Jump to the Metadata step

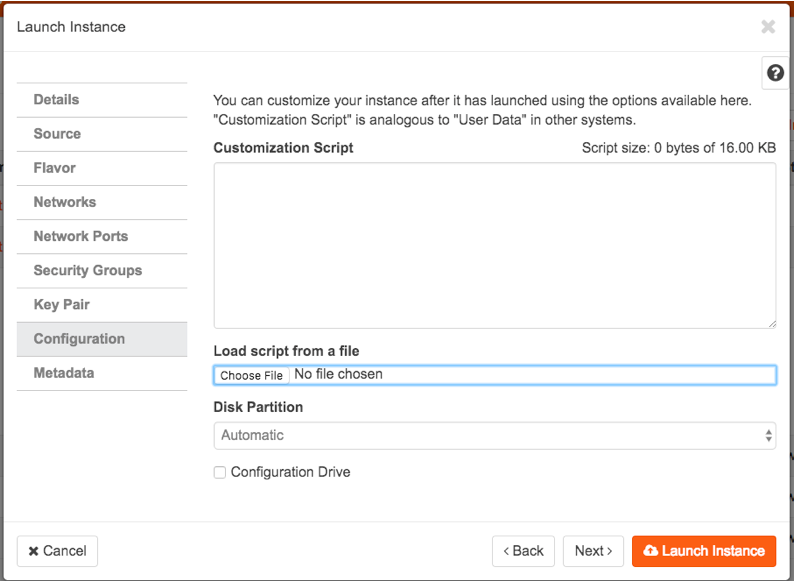pyautogui.click(x=64, y=373)
